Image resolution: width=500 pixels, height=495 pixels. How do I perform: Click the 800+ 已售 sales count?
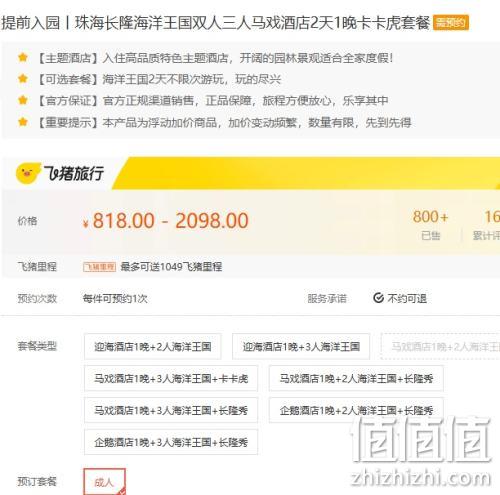pyautogui.click(x=430, y=225)
